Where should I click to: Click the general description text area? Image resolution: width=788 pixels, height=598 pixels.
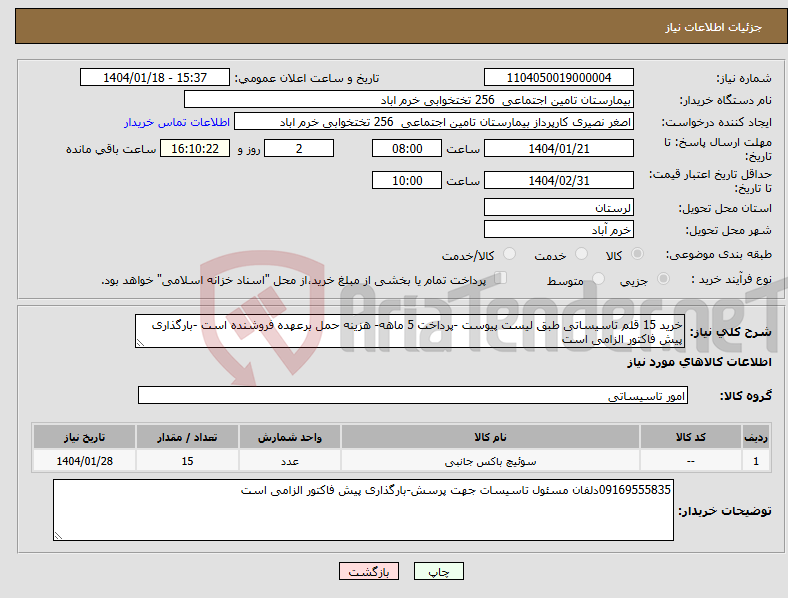[410, 331]
